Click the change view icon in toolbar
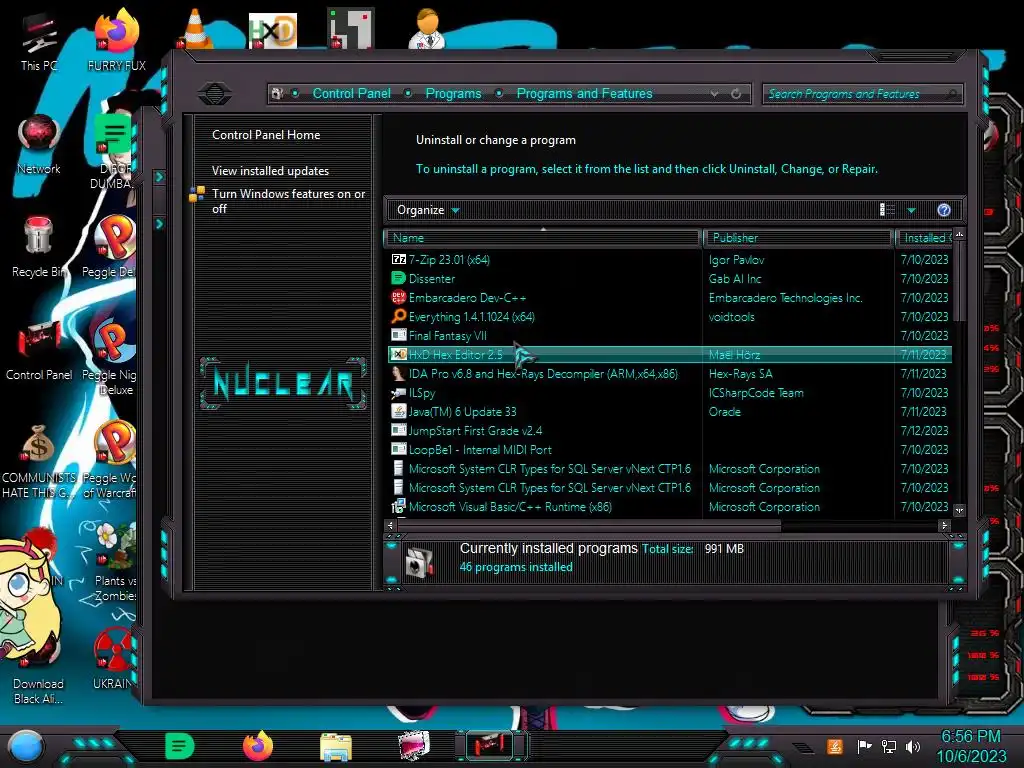The height and width of the screenshot is (768, 1024). 887,210
